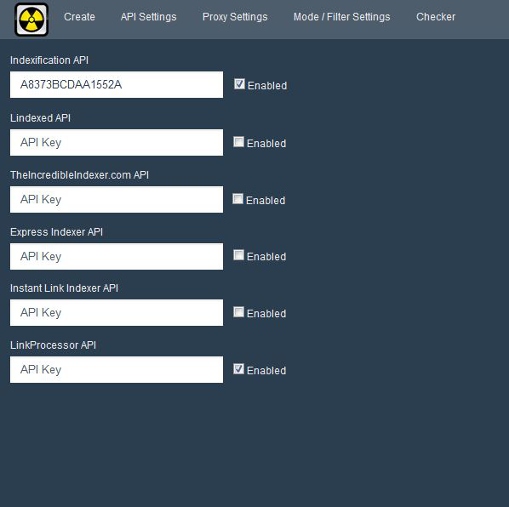This screenshot has height=507, width=509.
Task: Click the Enabled label beside Lindexed API
Action: [266, 143]
